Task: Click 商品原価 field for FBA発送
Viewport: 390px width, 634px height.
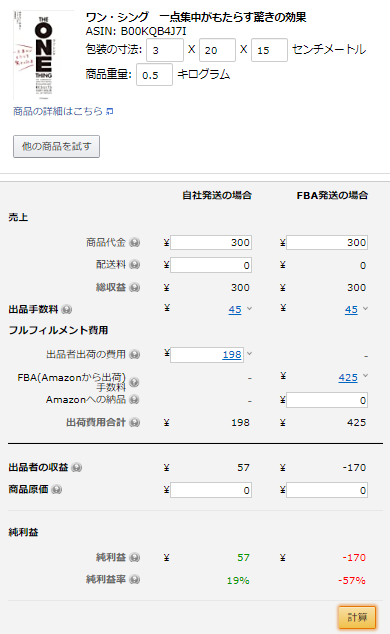Action: (327, 490)
